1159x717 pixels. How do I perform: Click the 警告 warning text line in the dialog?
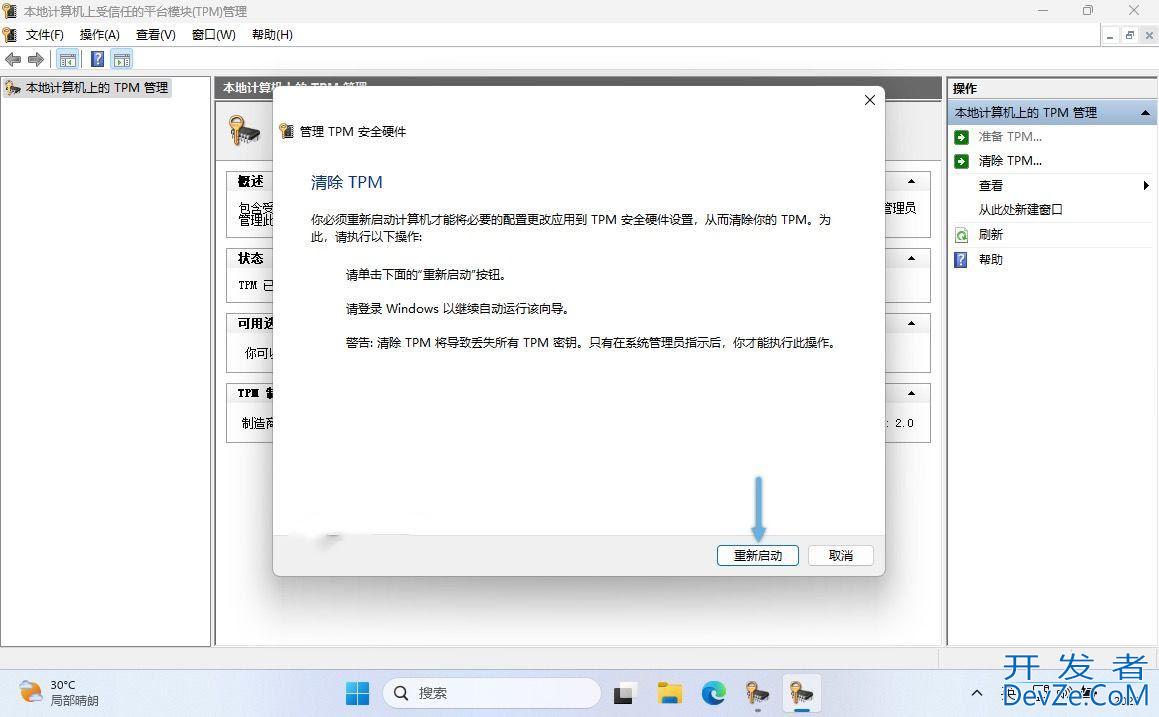point(590,343)
